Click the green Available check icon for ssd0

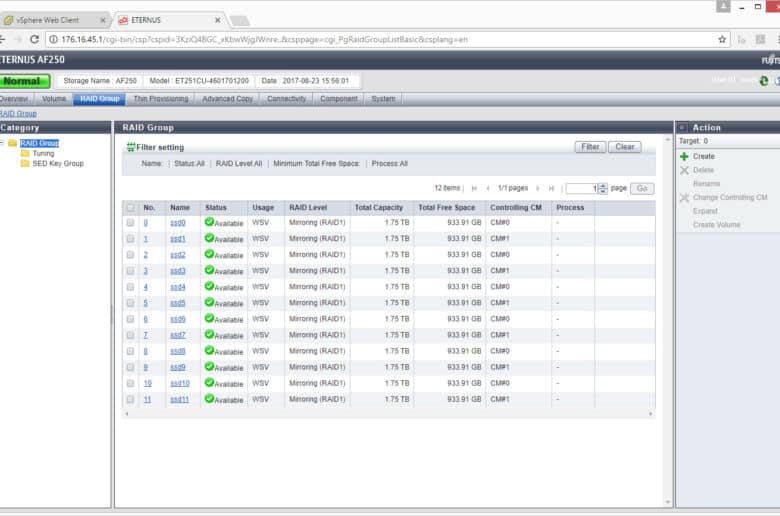tap(209, 222)
